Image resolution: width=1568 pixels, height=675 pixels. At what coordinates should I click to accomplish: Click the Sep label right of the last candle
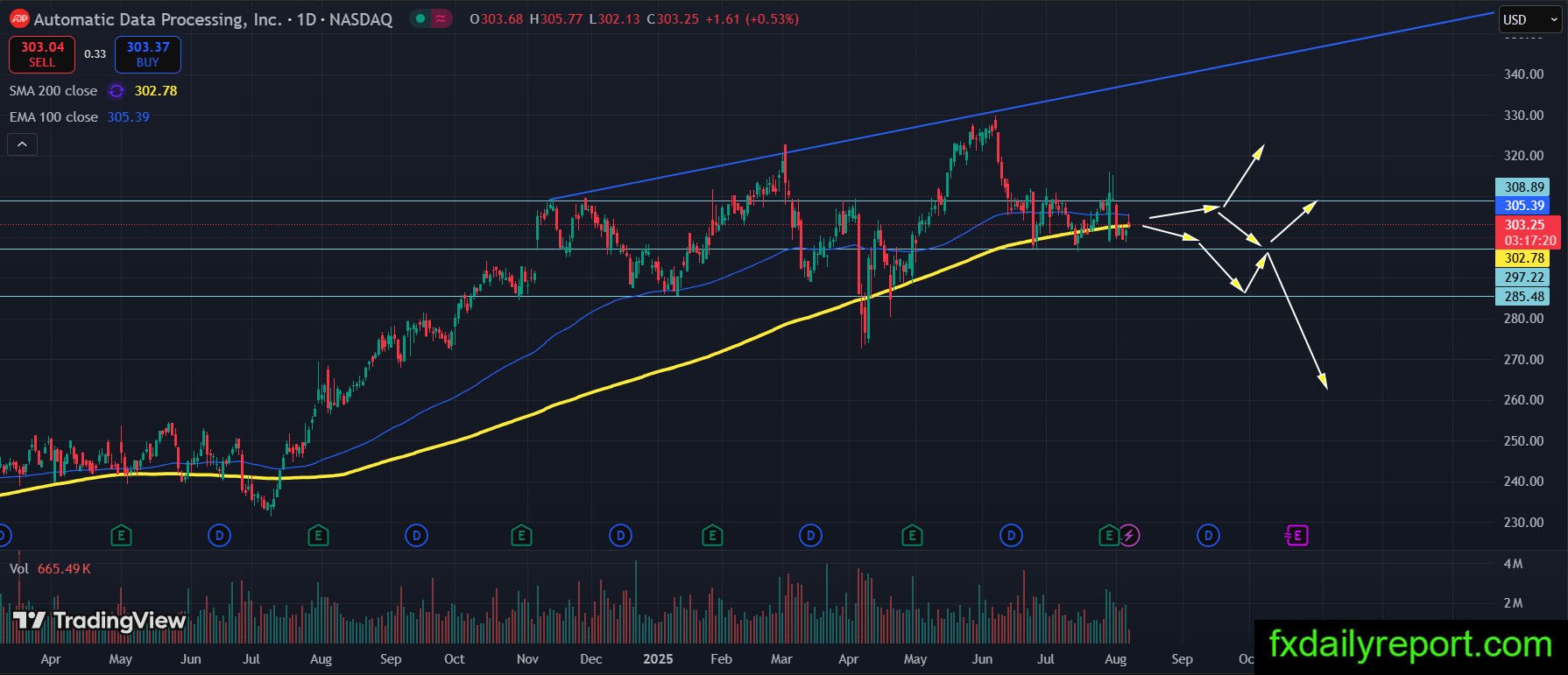pos(1182,659)
